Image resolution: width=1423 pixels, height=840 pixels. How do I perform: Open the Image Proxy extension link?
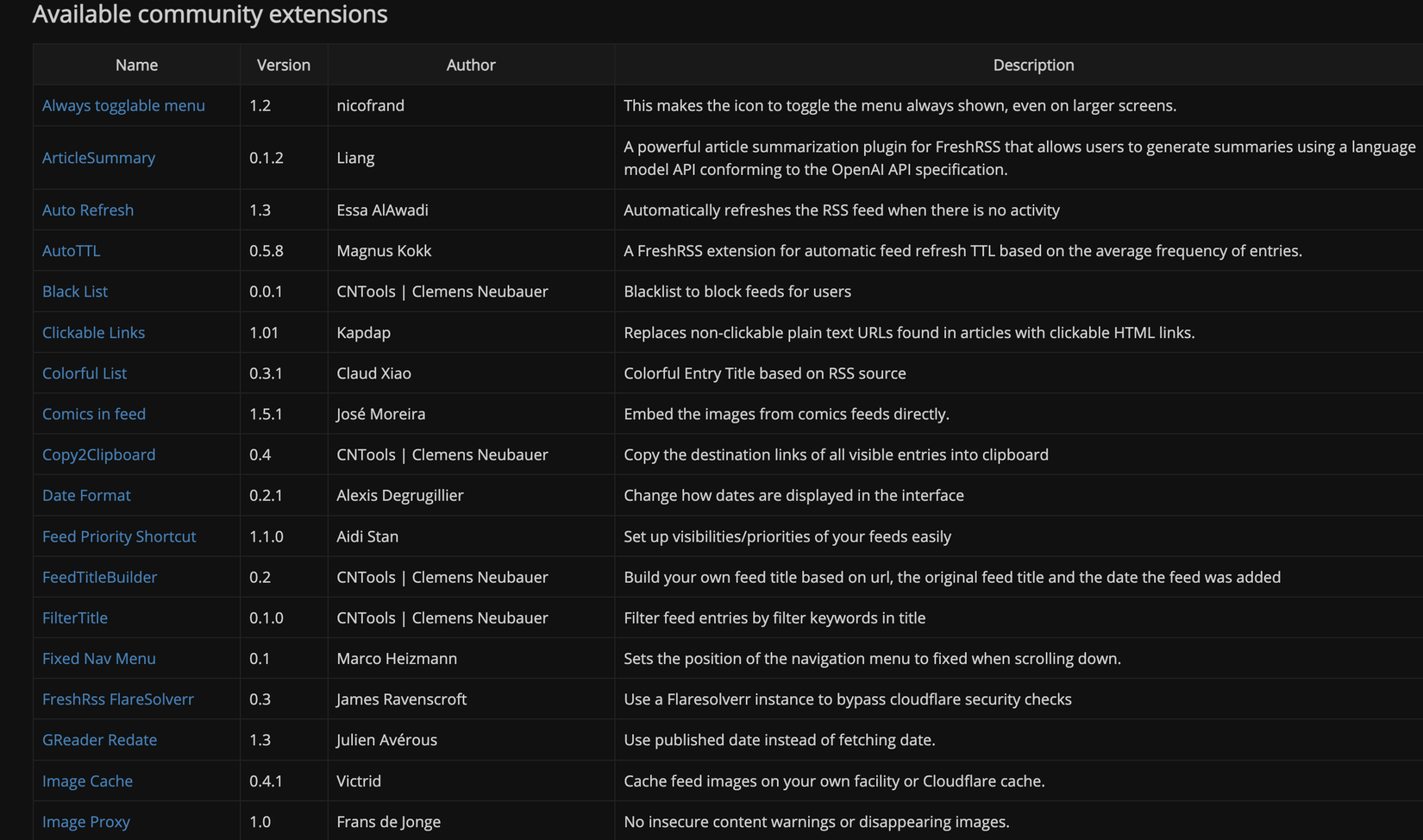click(86, 822)
